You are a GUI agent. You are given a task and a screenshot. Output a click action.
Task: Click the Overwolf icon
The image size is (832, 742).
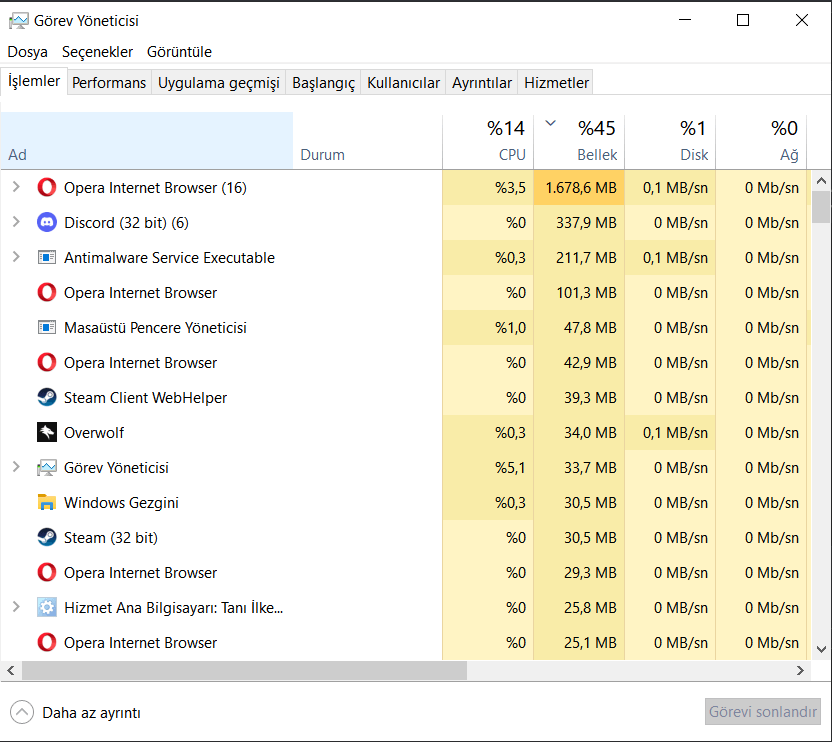(47, 433)
